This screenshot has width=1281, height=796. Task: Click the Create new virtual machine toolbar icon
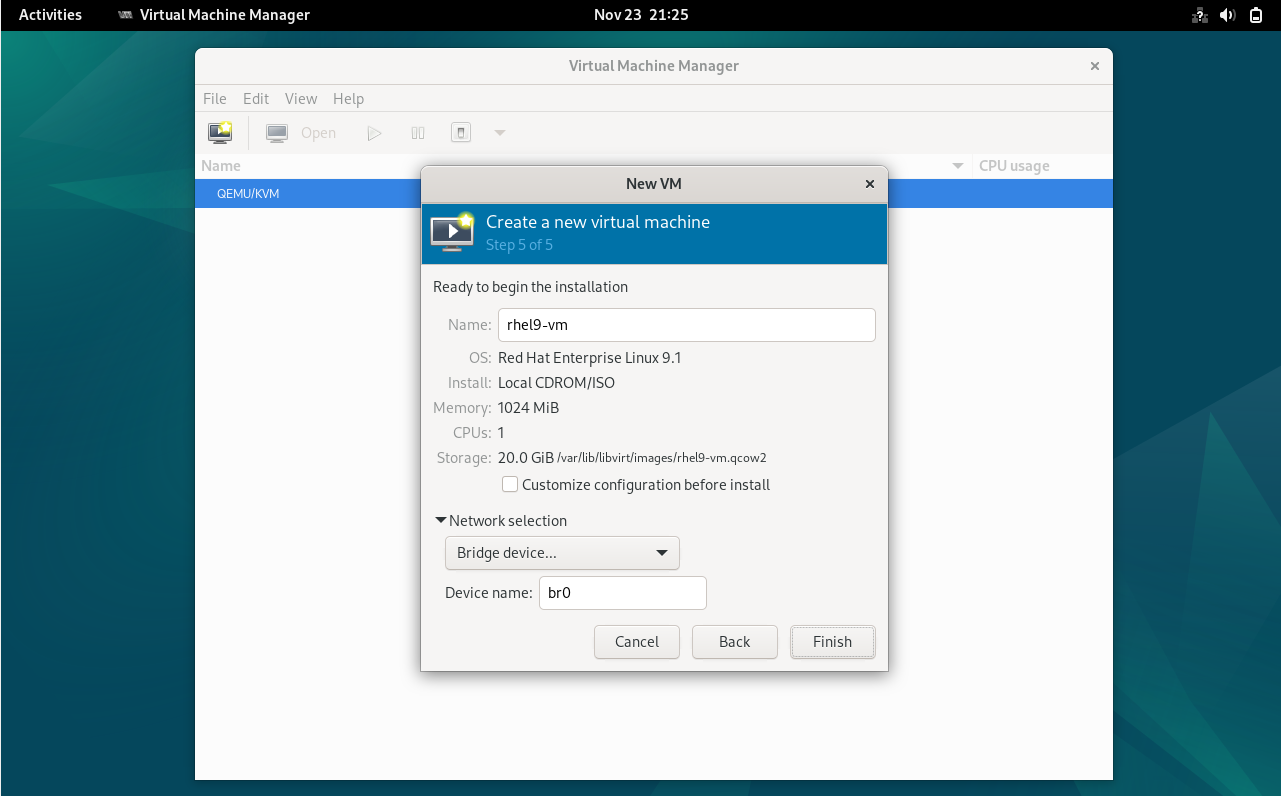[220, 132]
